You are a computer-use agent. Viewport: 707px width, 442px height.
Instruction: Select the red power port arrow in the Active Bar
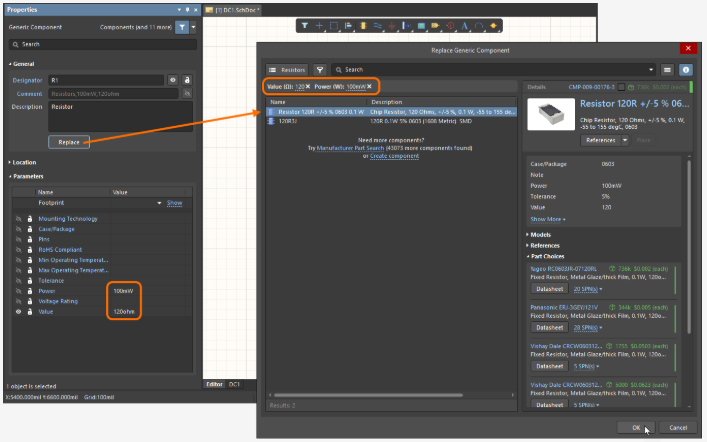(x=392, y=26)
